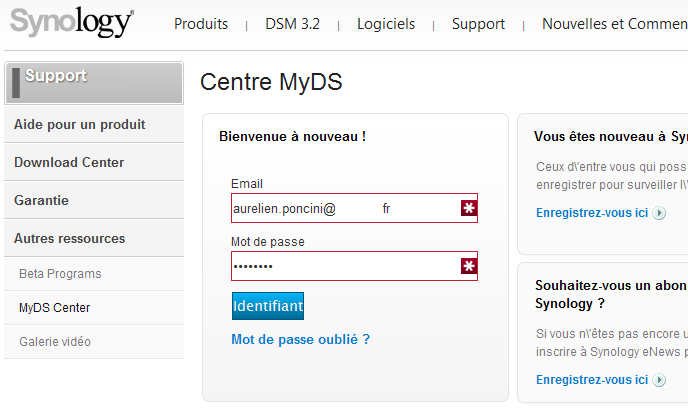
Task: Click the Mot de passe oublié link
Action: click(x=300, y=339)
